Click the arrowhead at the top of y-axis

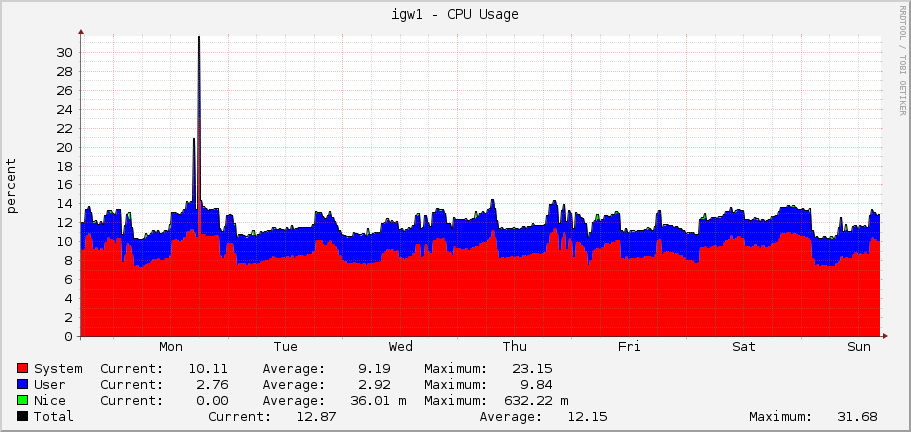(81, 31)
